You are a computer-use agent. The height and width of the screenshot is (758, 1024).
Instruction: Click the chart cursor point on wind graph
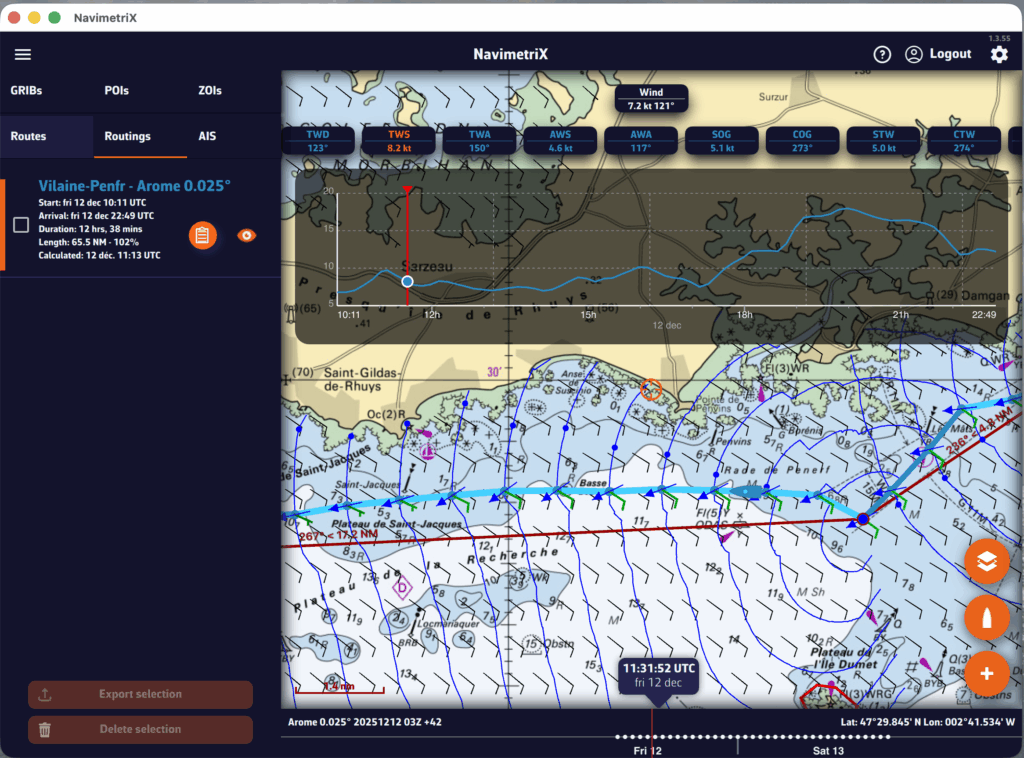[407, 282]
